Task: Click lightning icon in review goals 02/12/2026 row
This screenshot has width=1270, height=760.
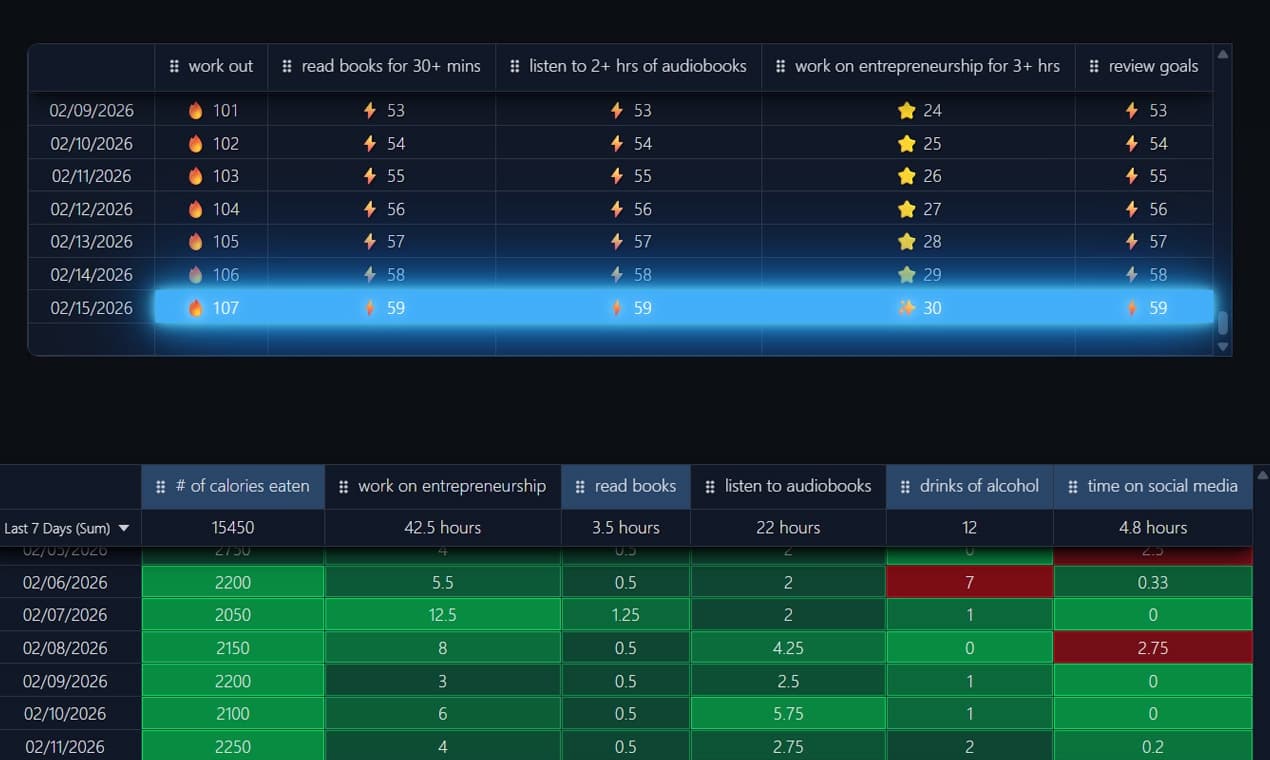Action: click(1131, 209)
